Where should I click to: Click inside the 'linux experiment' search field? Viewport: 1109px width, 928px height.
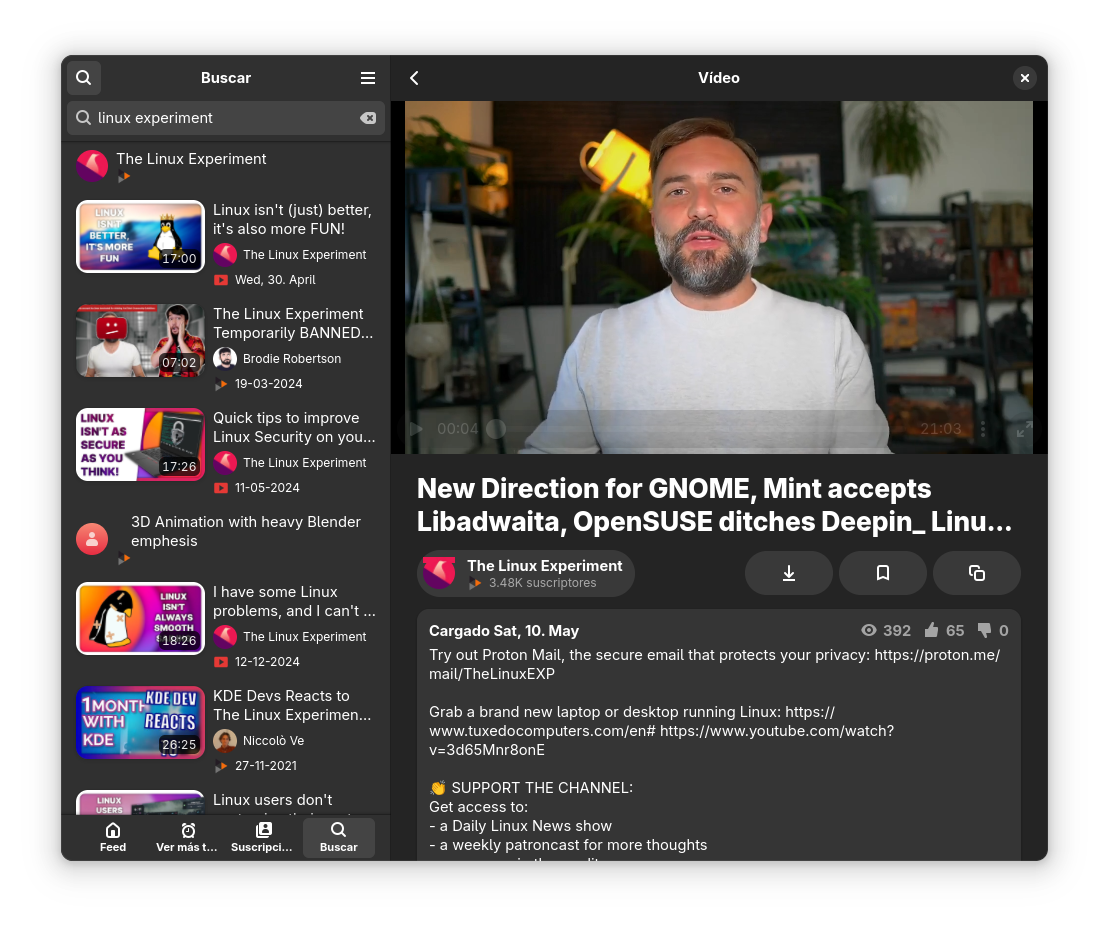click(226, 118)
